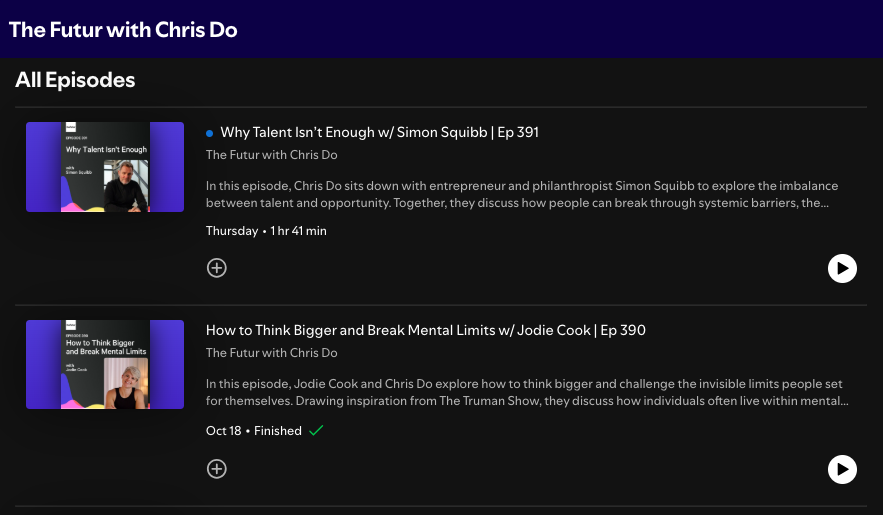Open the Why Talent Isn't Enough thumbnail
Image resolution: width=883 pixels, height=515 pixels.
[x=105, y=167]
